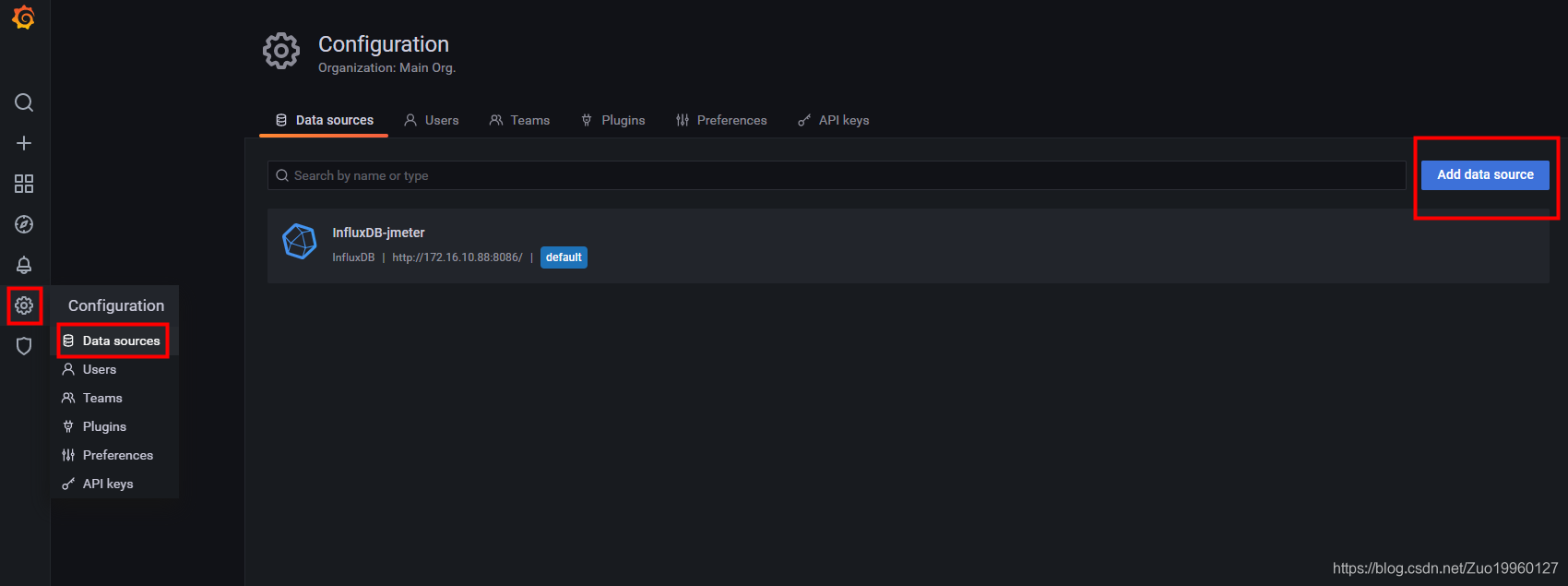Screen dimensions: 1568x586
Task: Select Users in Configuration flyout menu
Action: point(113,369)
